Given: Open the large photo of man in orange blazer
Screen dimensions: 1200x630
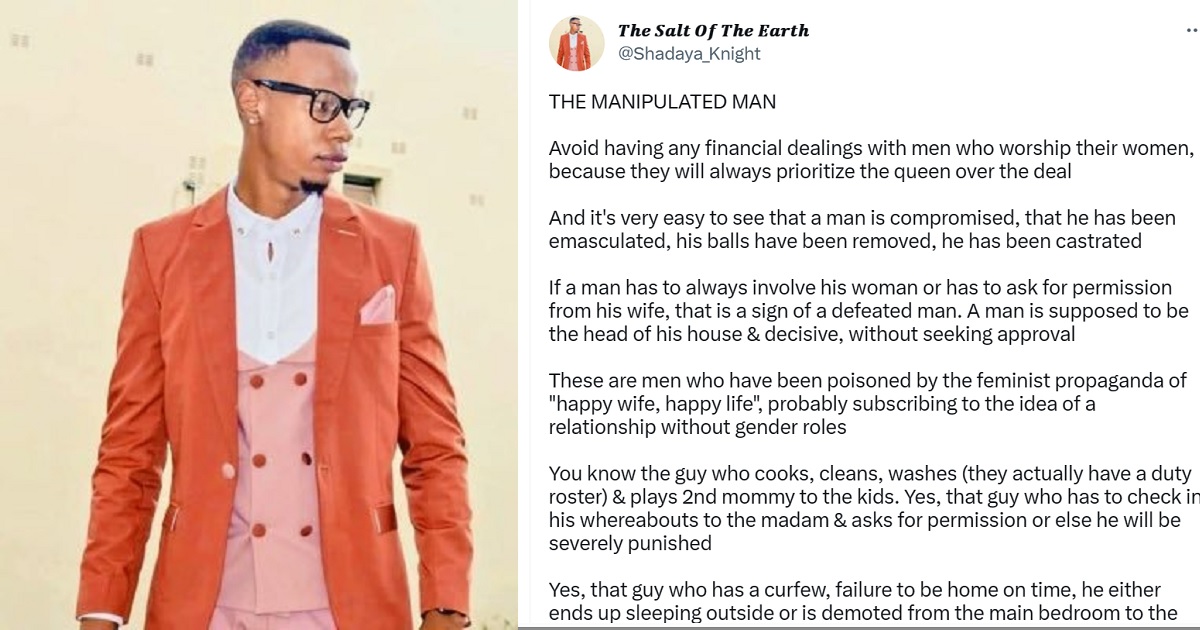Looking at the screenshot, I should point(258,315).
